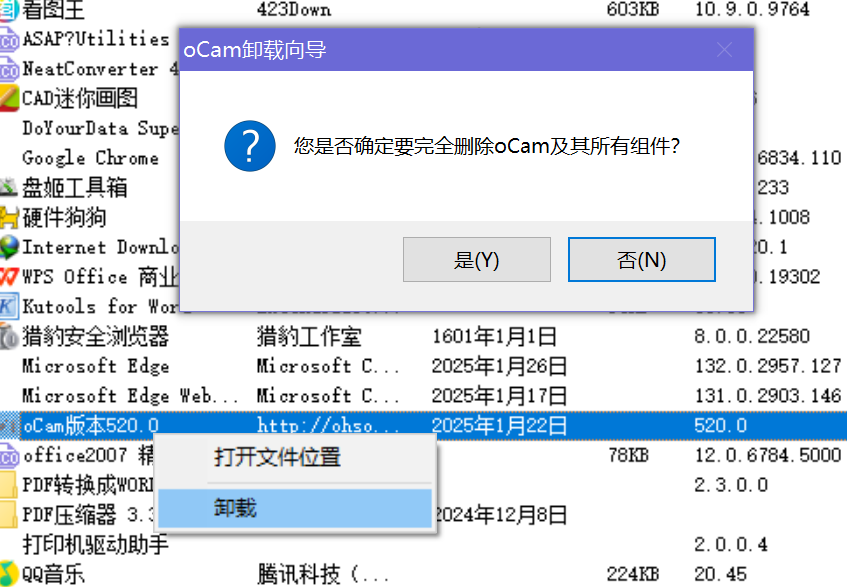847x587 pixels.
Task: Select the Microsoft Edge Web... entry
Action: point(130,396)
